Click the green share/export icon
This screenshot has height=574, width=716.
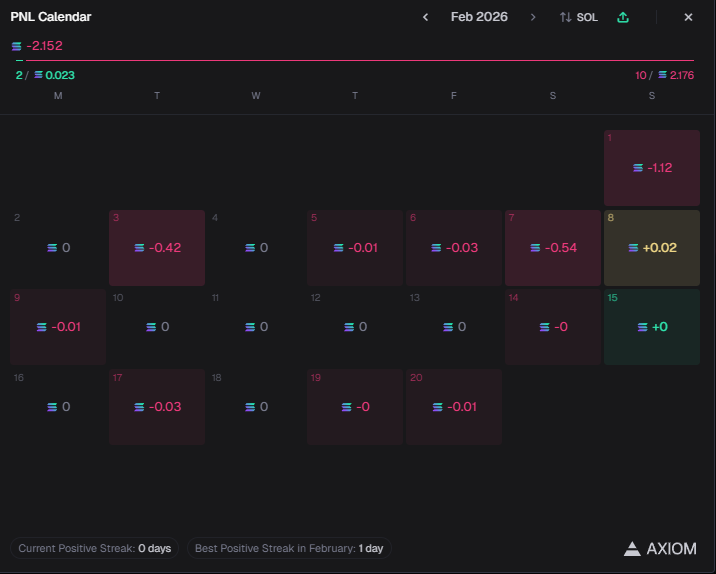(623, 17)
